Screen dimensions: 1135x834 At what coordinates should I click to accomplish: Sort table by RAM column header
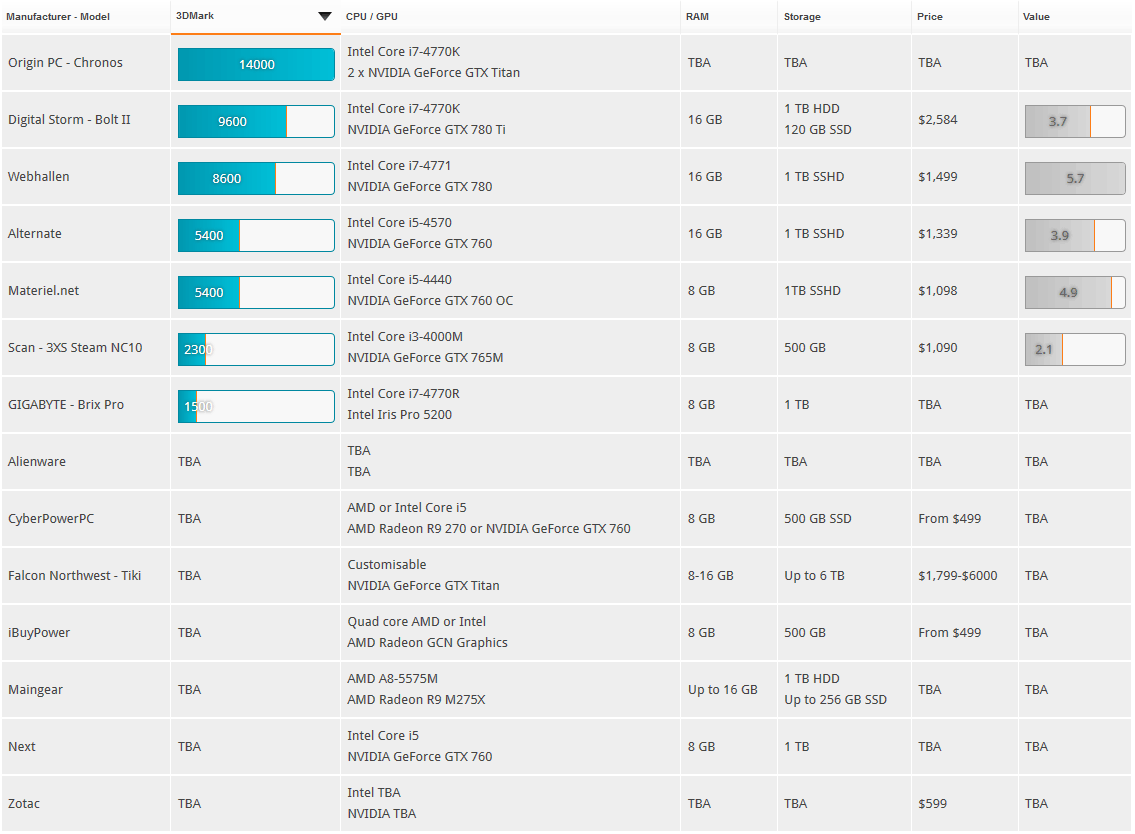tap(697, 17)
